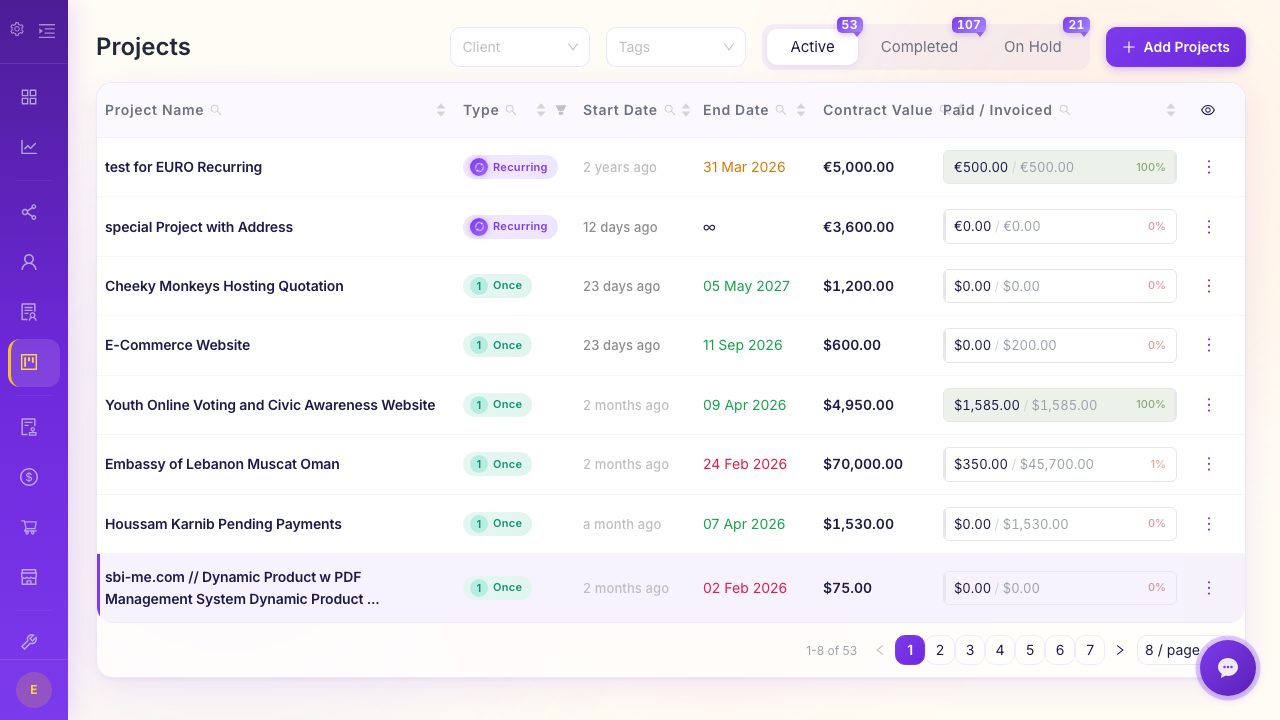Go to page 4 in pagination

(x=1000, y=650)
